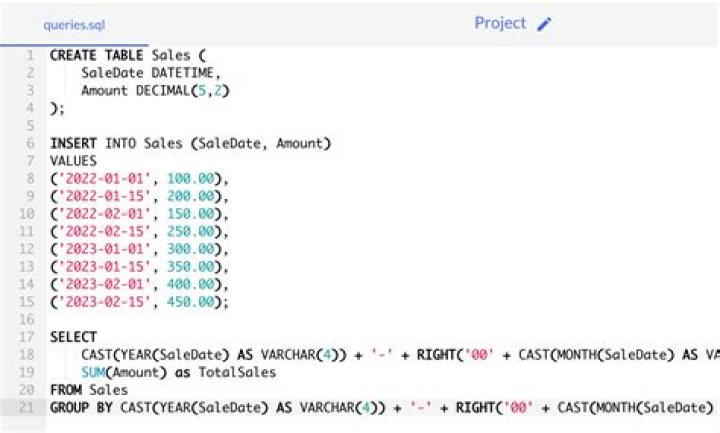Click line number 17 in the gutter
Viewport: 720px width, 433px height.
[x=28, y=337]
